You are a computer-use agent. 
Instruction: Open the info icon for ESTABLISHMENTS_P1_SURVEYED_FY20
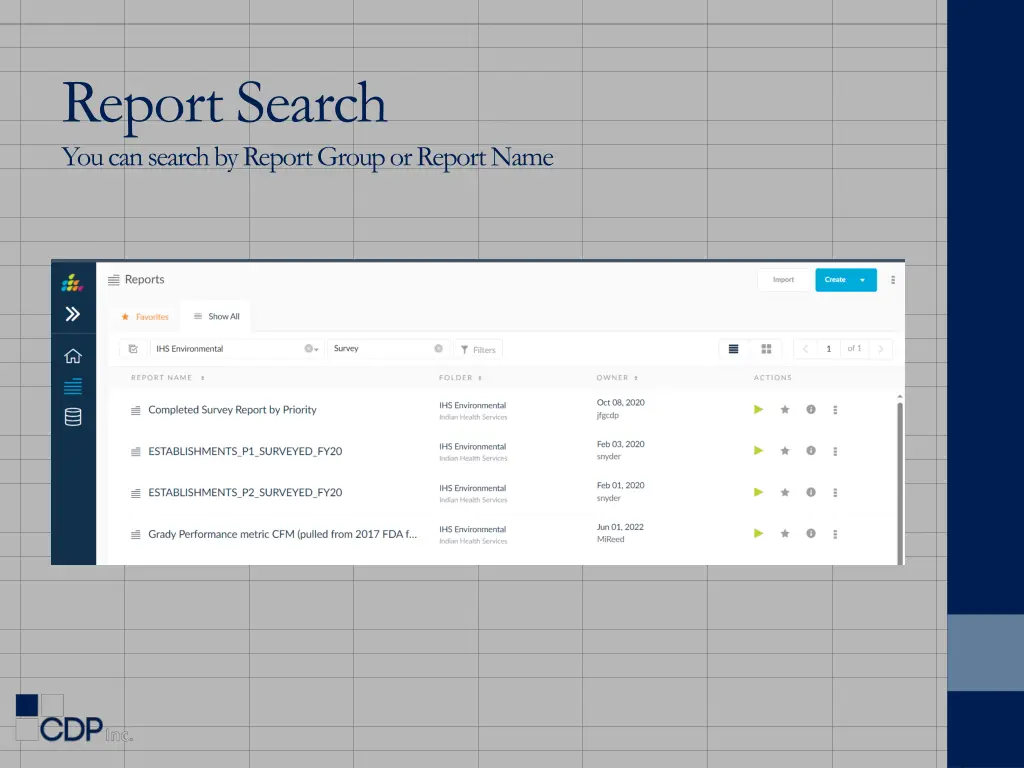pos(810,450)
